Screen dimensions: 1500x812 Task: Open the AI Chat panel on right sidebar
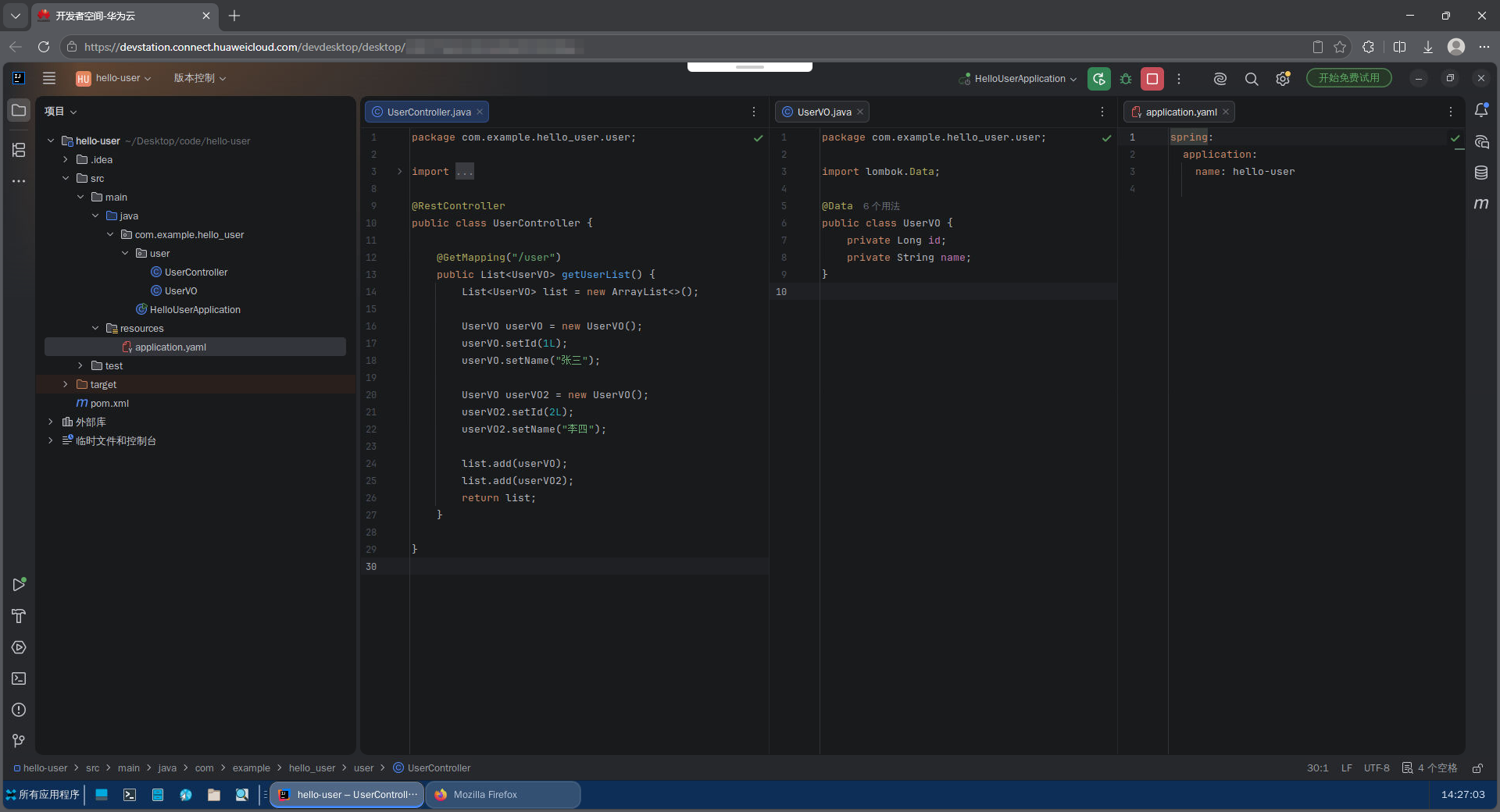pyautogui.click(x=1481, y=141)
